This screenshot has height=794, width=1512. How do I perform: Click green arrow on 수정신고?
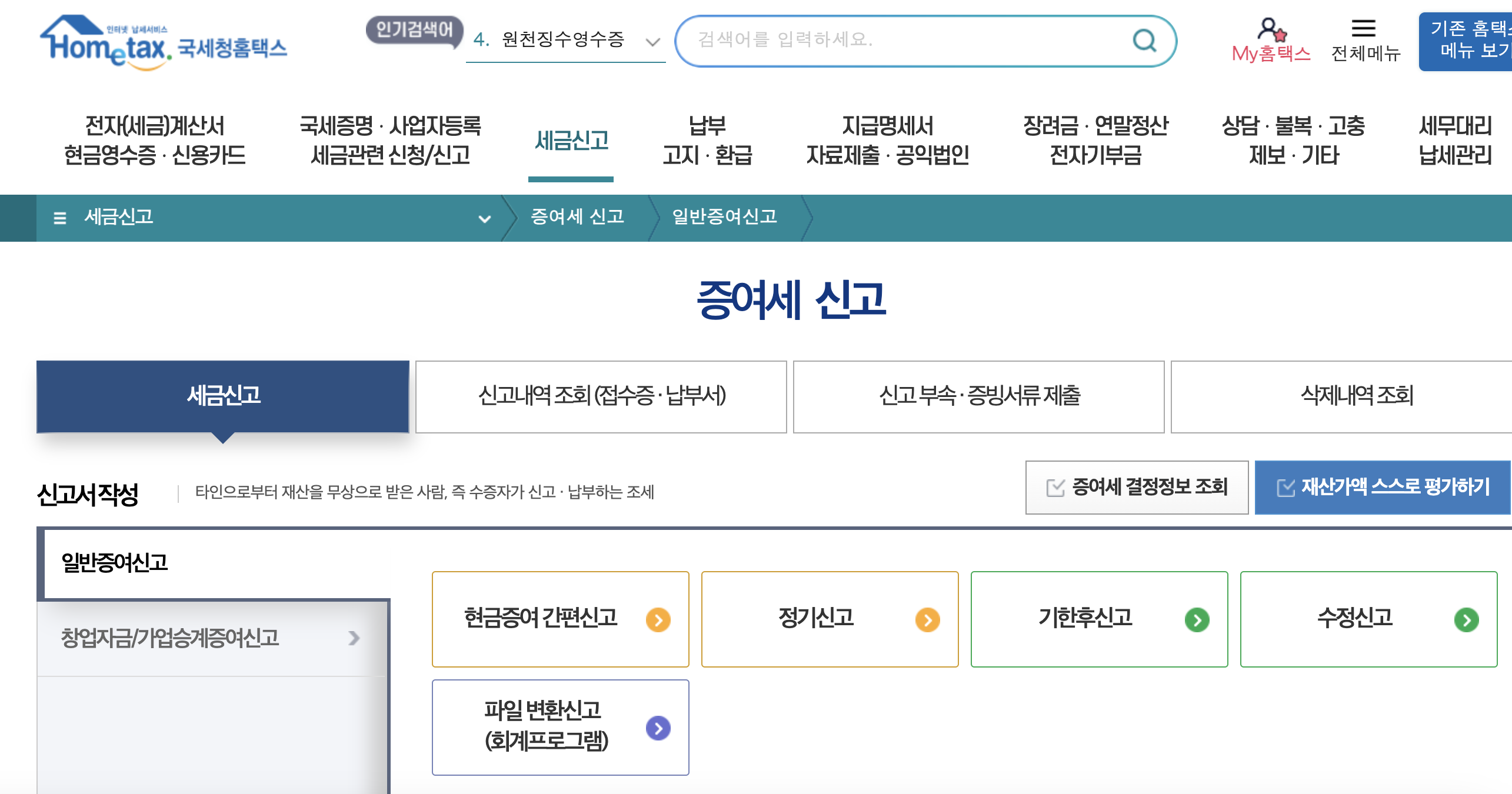(1466, 620)
